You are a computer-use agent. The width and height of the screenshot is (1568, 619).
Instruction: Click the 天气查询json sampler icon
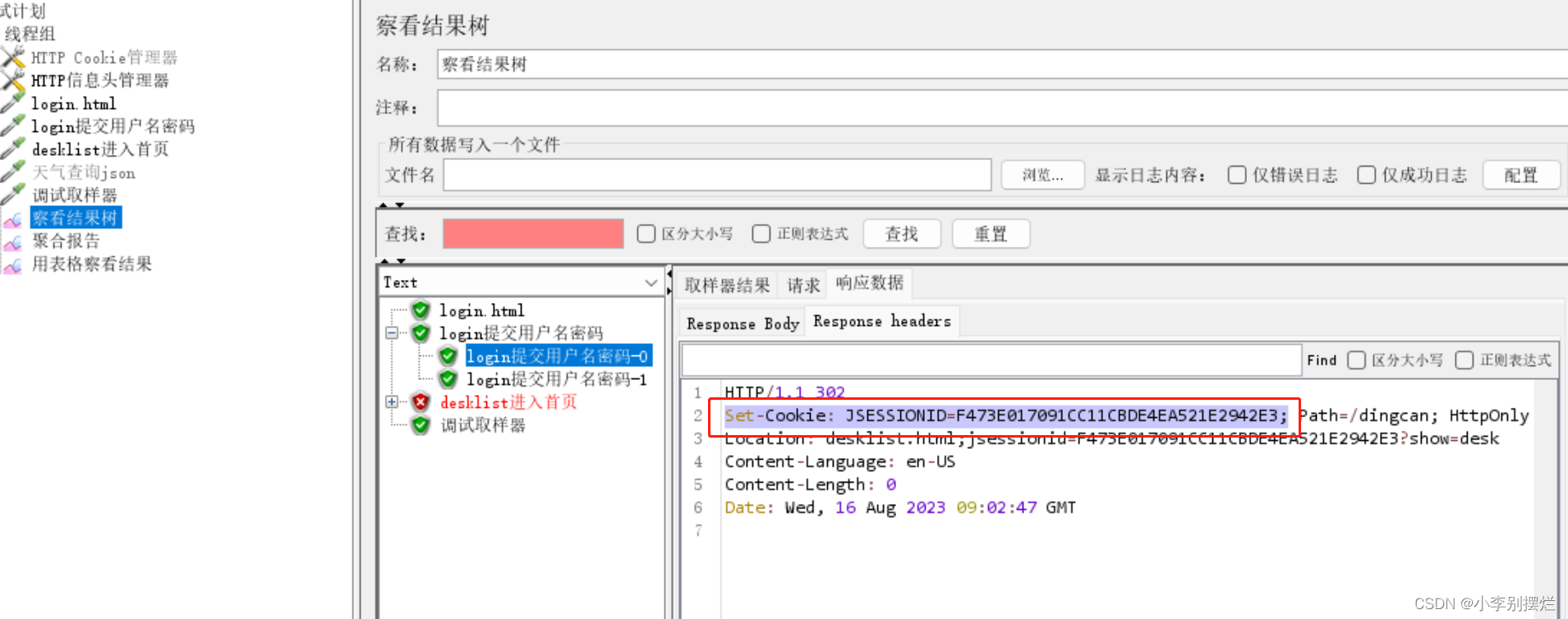coord(12,172)
